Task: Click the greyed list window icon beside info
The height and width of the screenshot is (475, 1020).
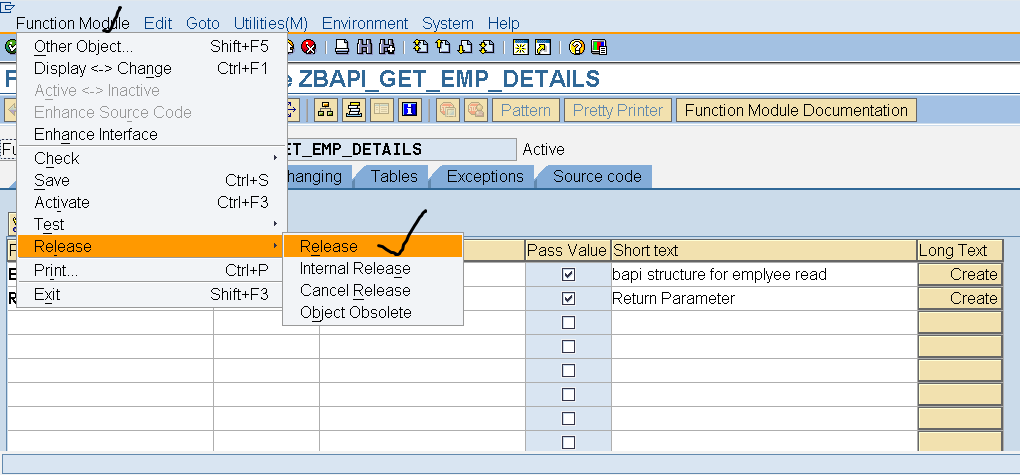Action: [x=382, y=110]
